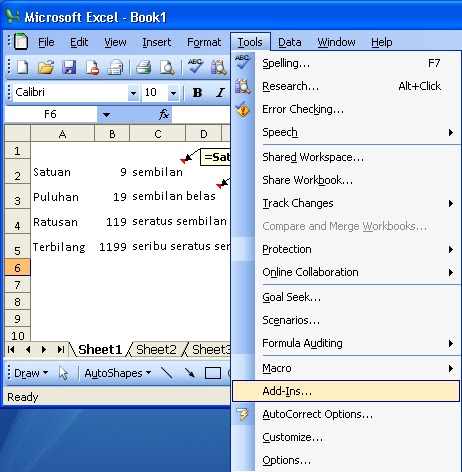
Task: Click the Spelling ABC checkmark toolbar icon
Action: click(x=195, y=66)
